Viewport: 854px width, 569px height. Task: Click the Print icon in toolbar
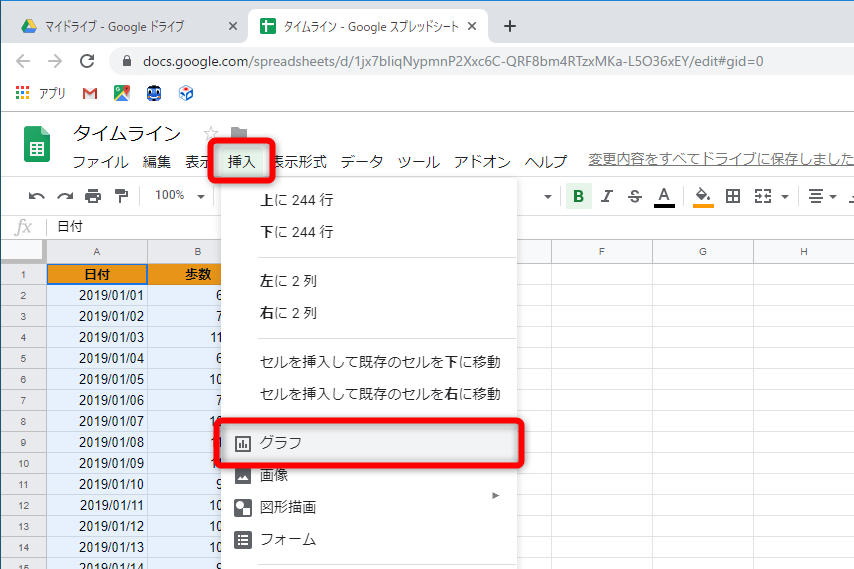click(93, 195)
